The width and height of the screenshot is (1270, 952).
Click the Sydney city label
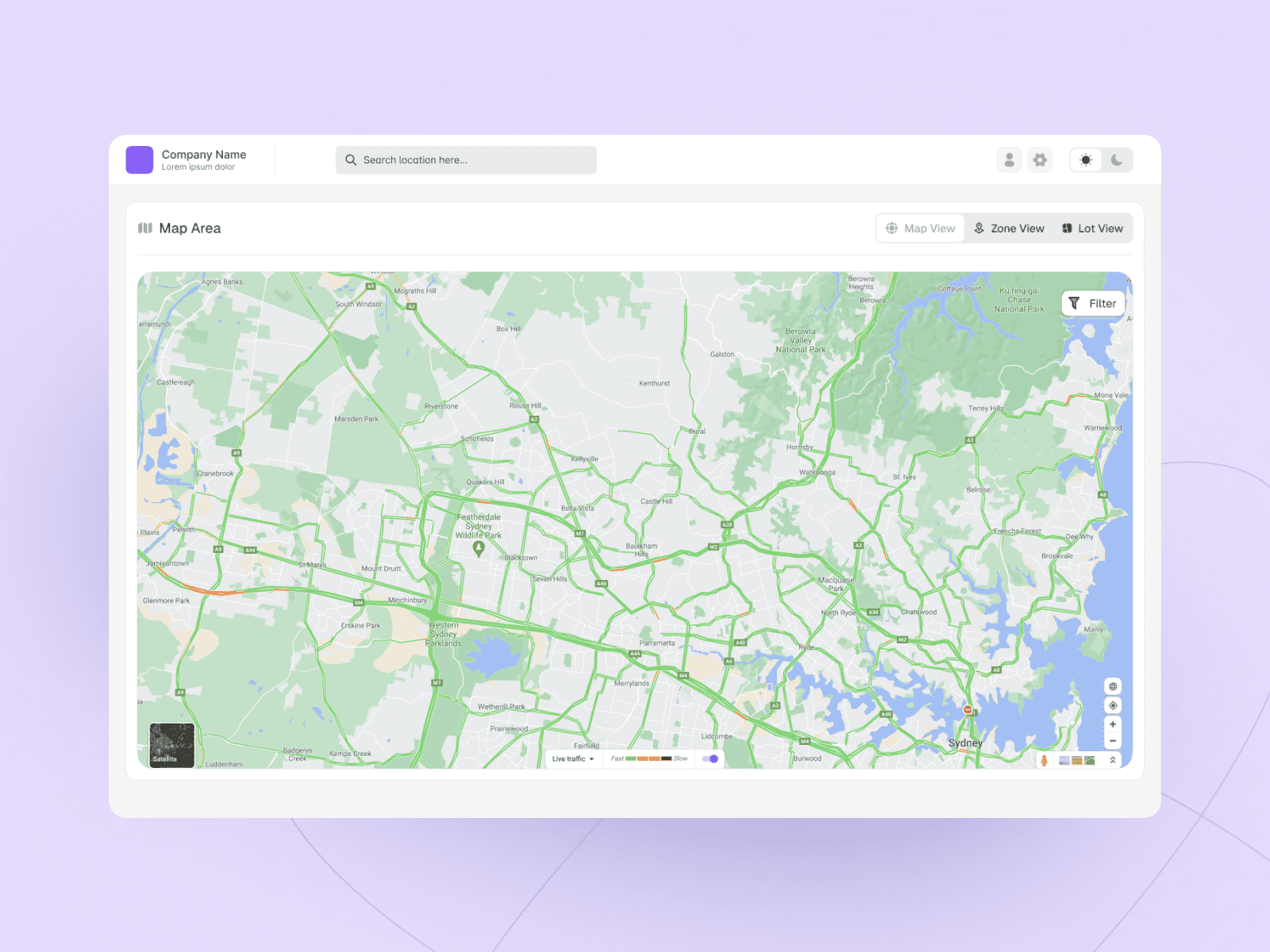[x=965, y=743]
